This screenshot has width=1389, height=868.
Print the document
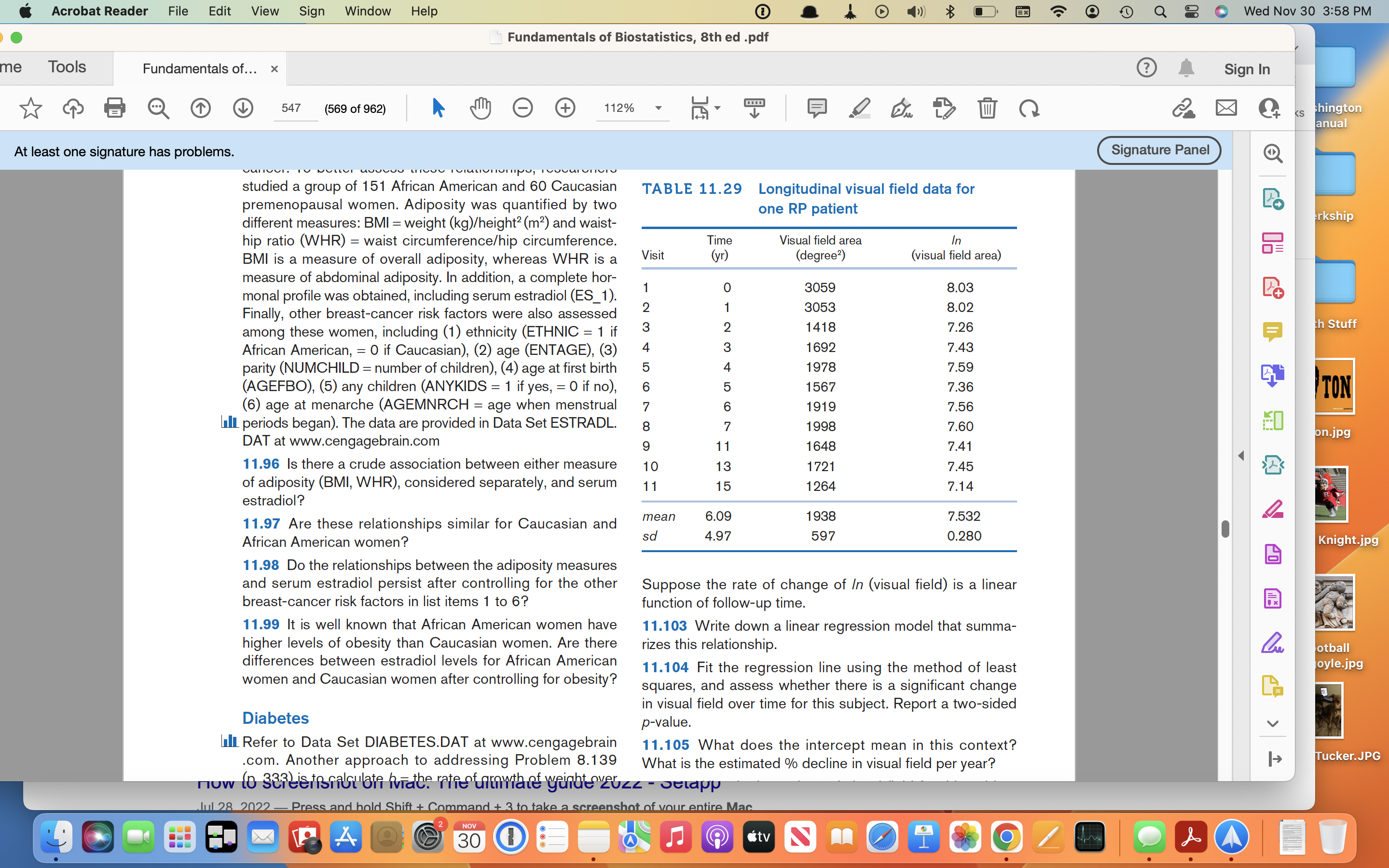coord(115,108)
